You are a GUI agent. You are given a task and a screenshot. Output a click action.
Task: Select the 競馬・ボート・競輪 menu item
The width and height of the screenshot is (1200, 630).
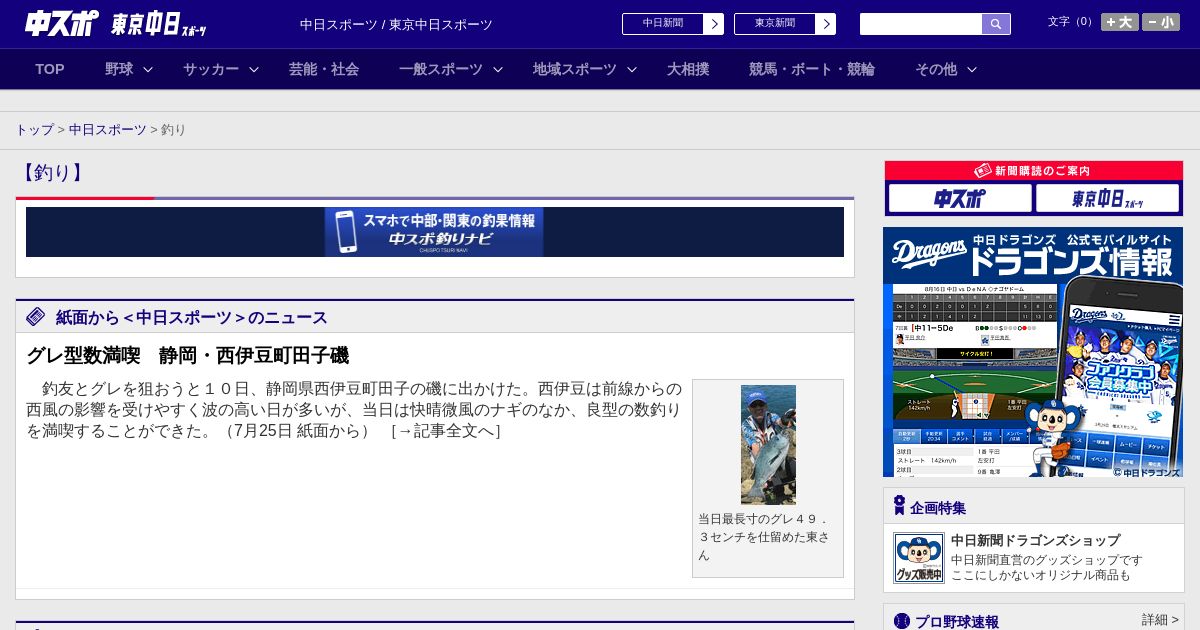point(812,69)
